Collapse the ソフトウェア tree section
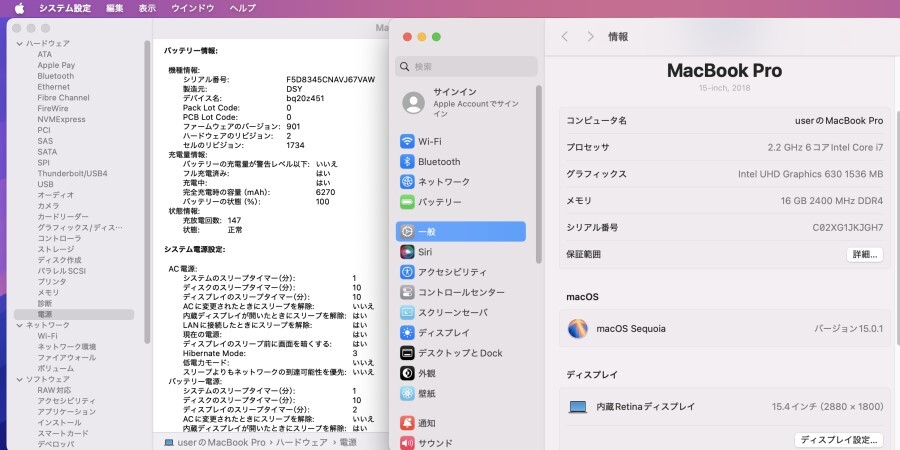 (x=19, y=379)
